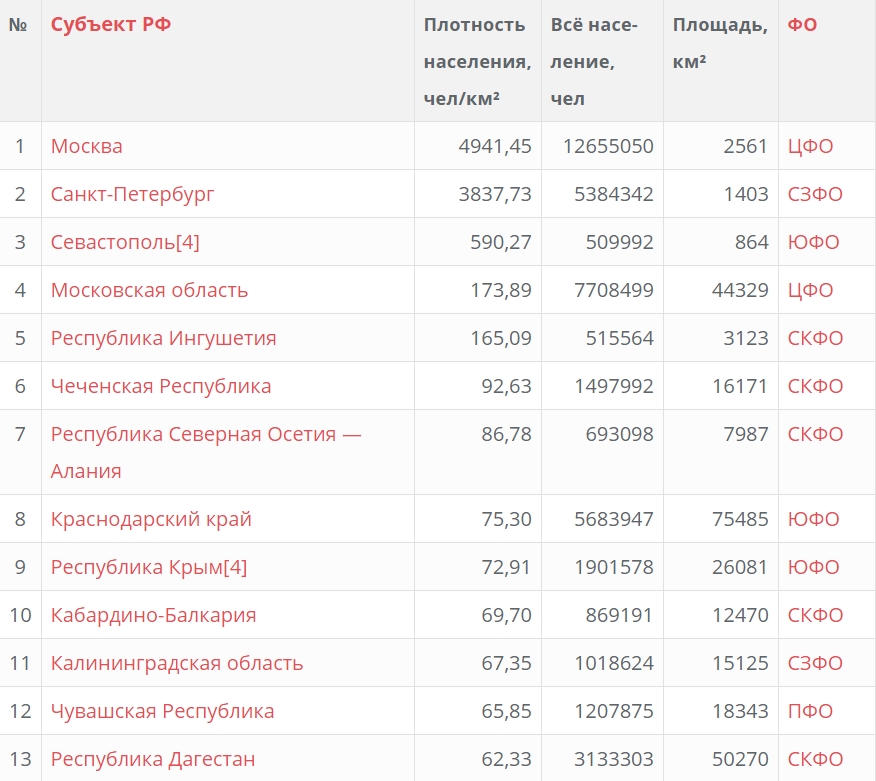Open the Севастополь[4] entry
876x781 pixels.
[x=125, y=242]
